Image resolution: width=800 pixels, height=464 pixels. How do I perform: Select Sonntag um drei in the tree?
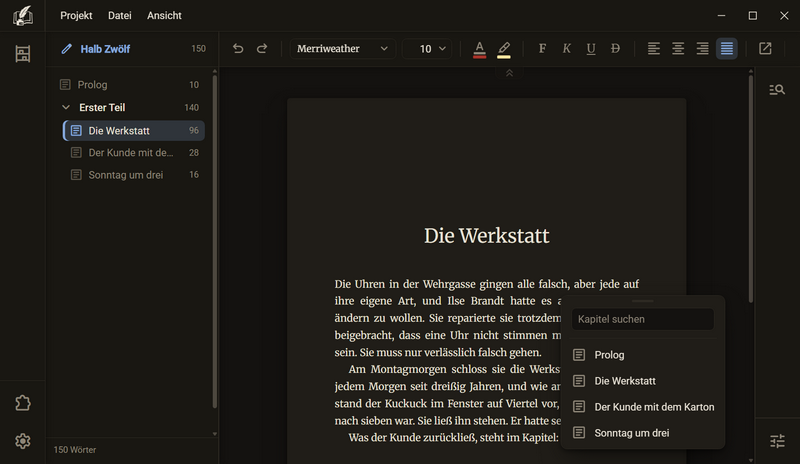coord(134,175)
